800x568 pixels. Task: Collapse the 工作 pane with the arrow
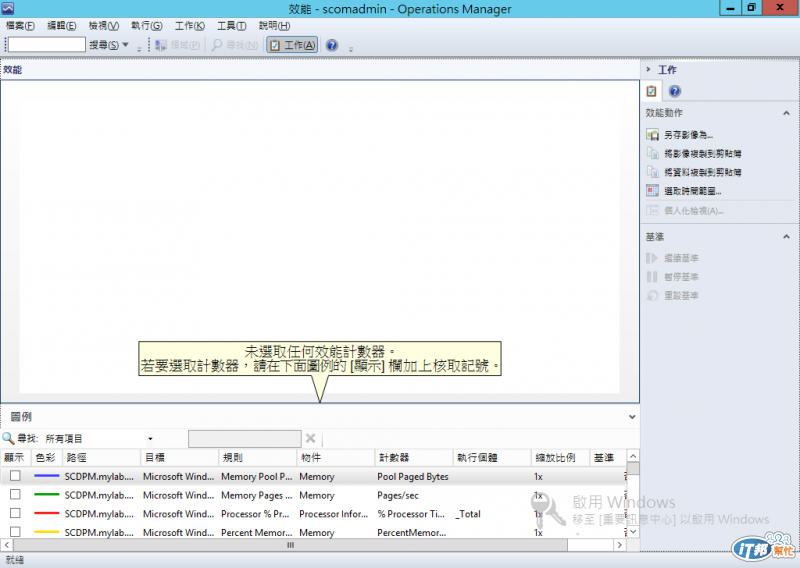648,69
